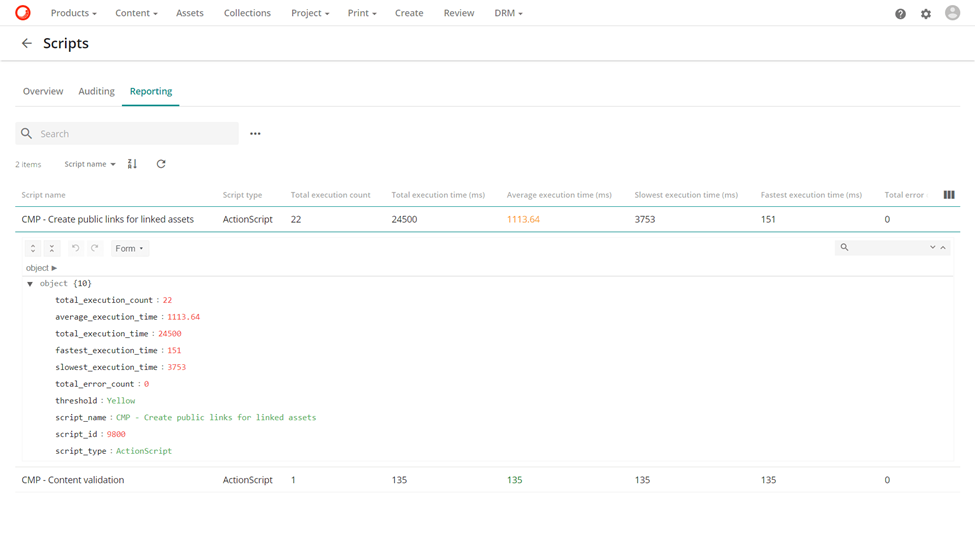This screenshot has width=975, height=534.
Task: Click the undo icon in JSON viewer
Action: [x=75, y=248]
